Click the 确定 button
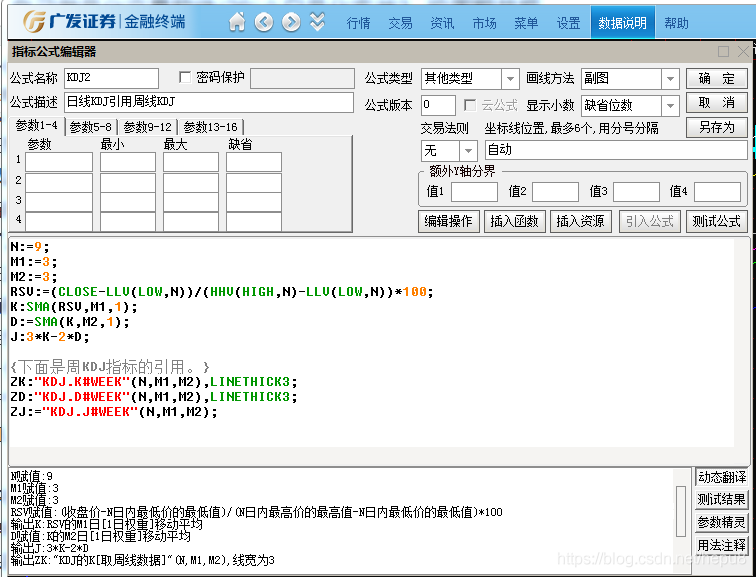756x577 pixels. 717,79
